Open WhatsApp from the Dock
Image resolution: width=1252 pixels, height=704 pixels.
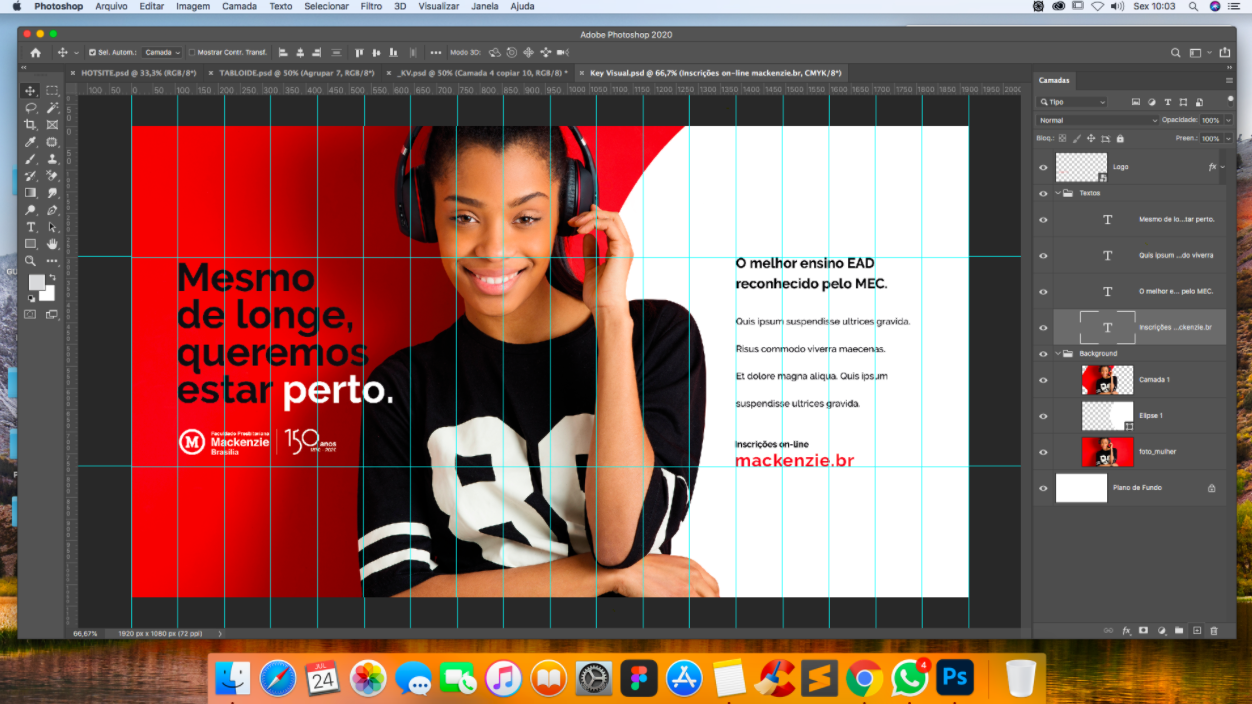click(x=909, y=679)
